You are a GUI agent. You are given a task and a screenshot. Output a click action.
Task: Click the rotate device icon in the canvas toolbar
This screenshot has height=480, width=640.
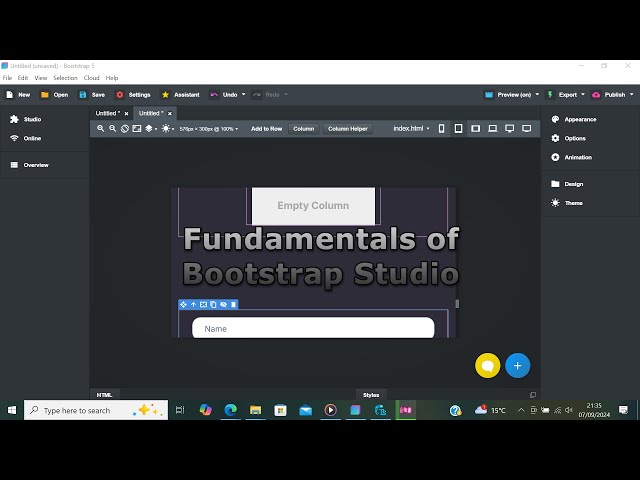(x=125, y=129)
